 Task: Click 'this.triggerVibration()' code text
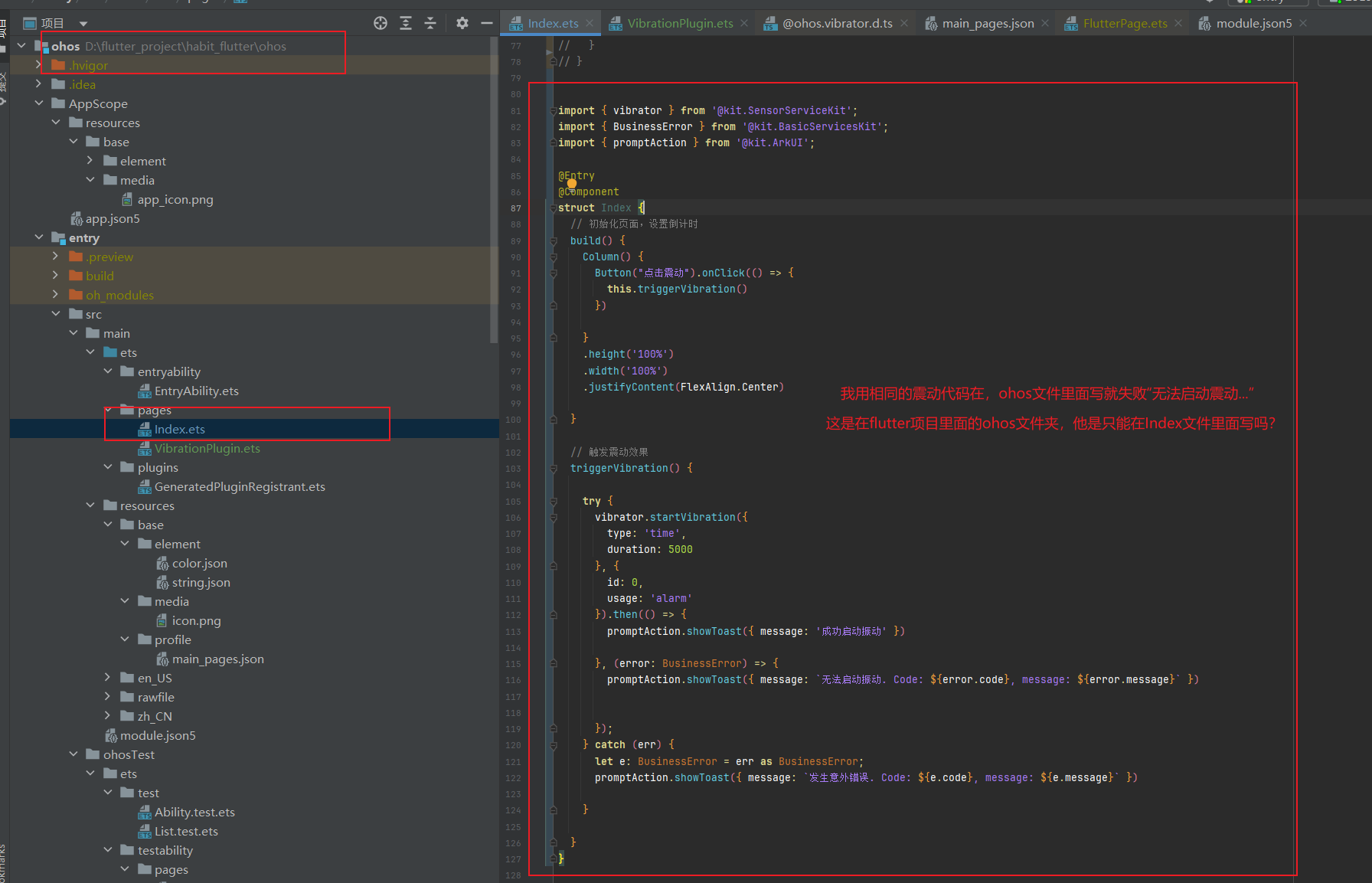point(677,289)
